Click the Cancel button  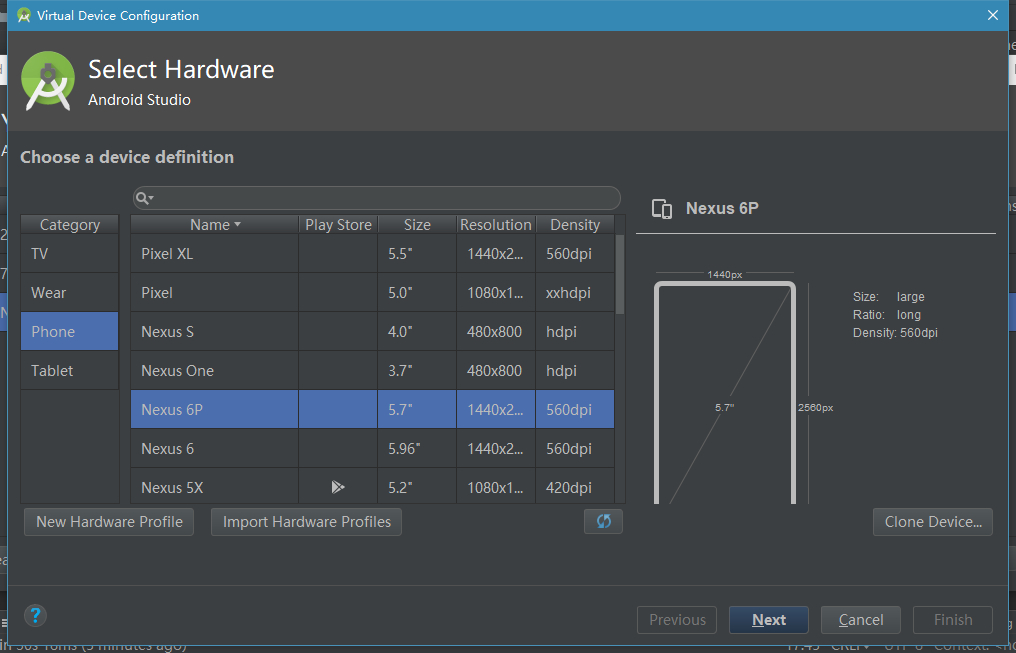(860, 619)
